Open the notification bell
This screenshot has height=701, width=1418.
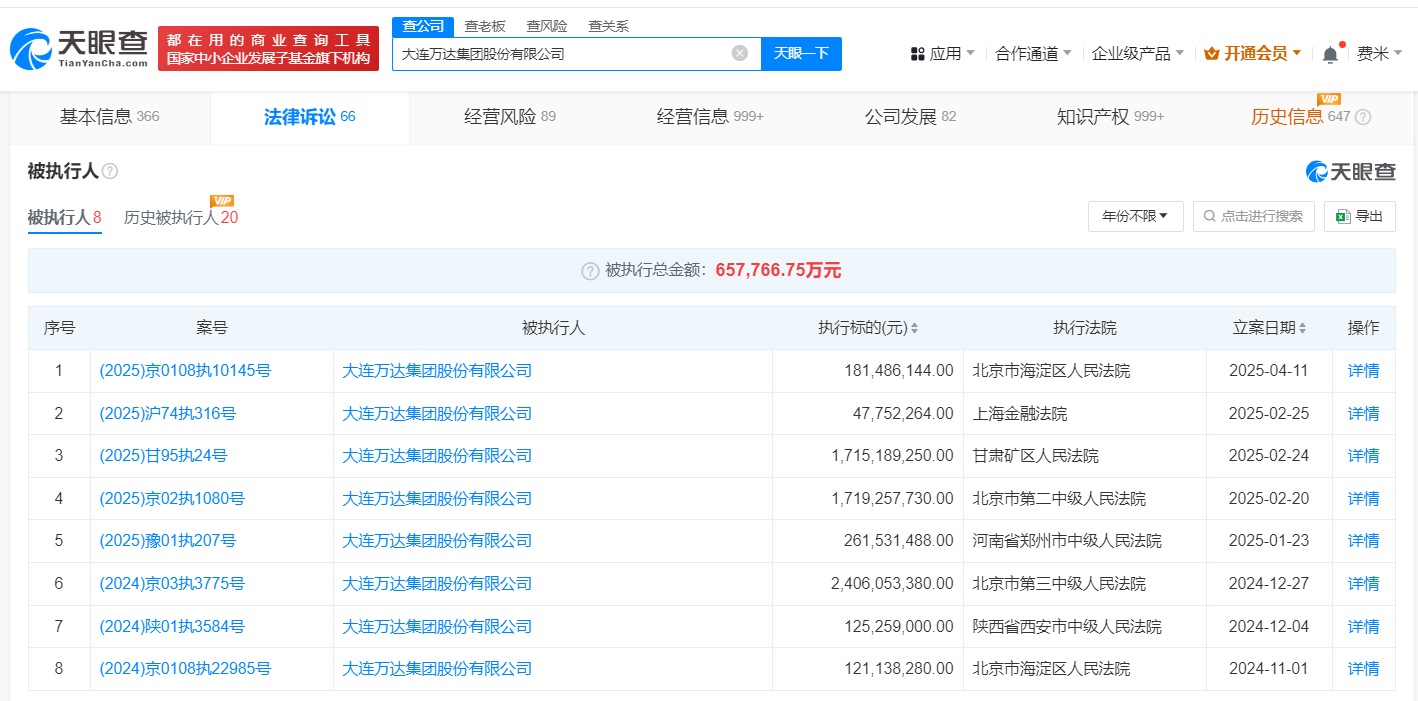point(1329,54)
